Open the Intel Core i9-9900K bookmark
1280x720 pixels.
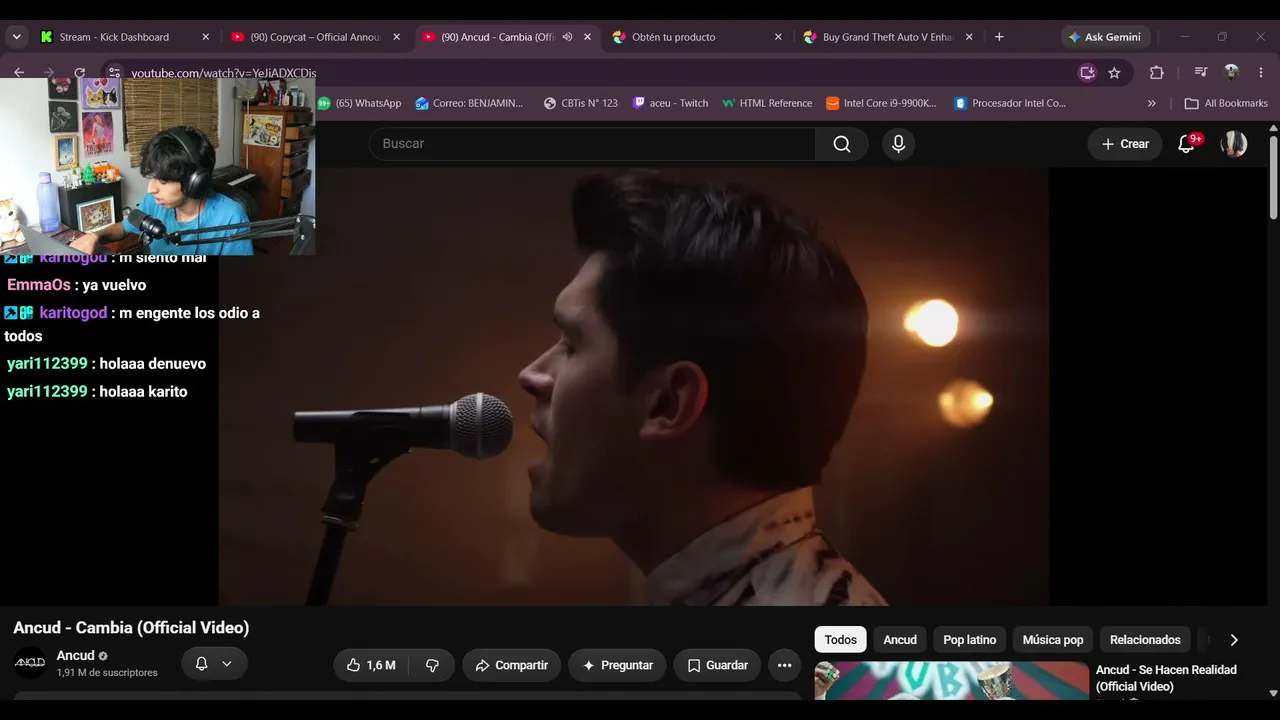pos(881,103)
